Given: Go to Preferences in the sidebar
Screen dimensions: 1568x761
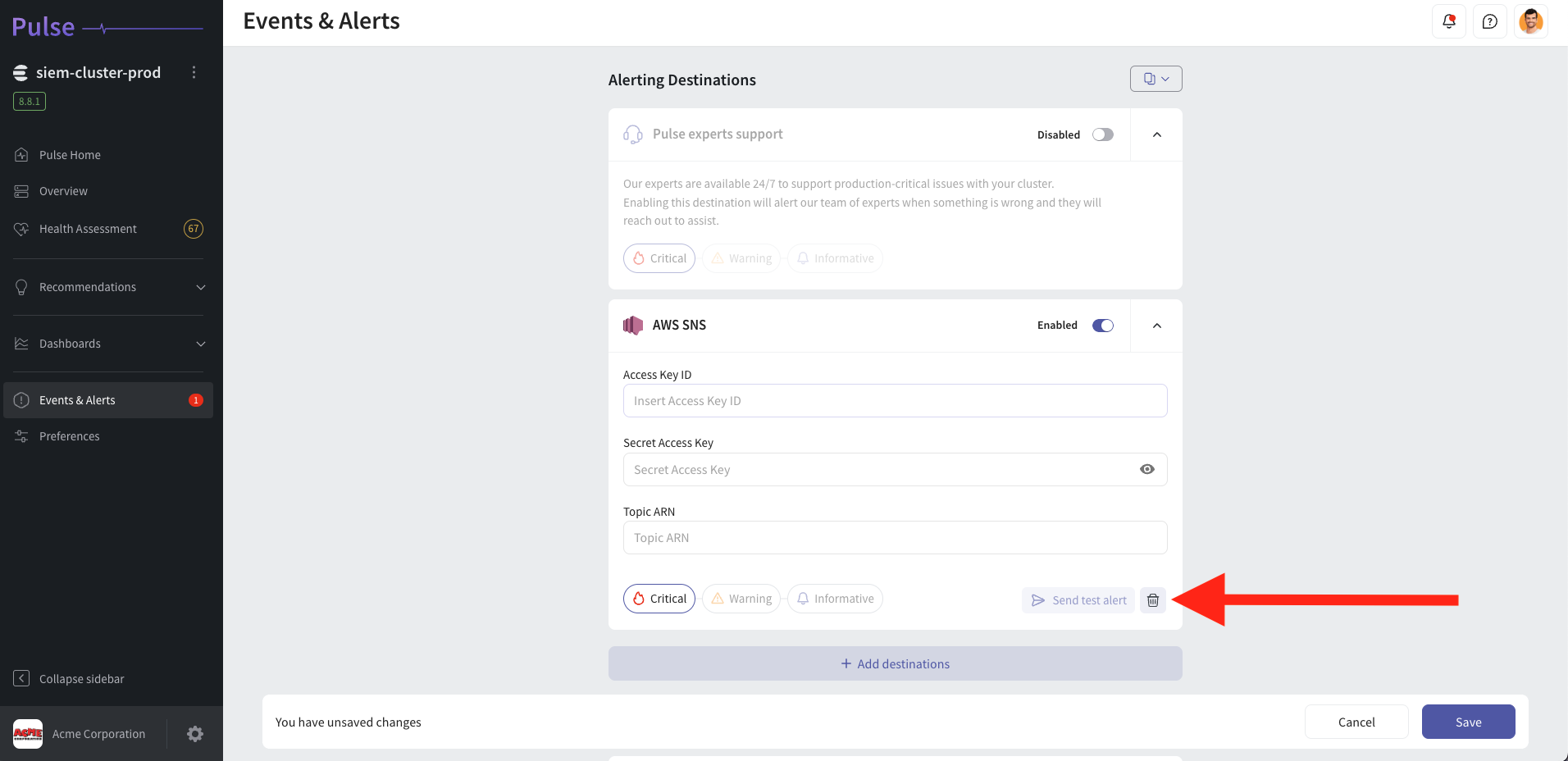Looking at the screenshot, I should click(69, 435).
